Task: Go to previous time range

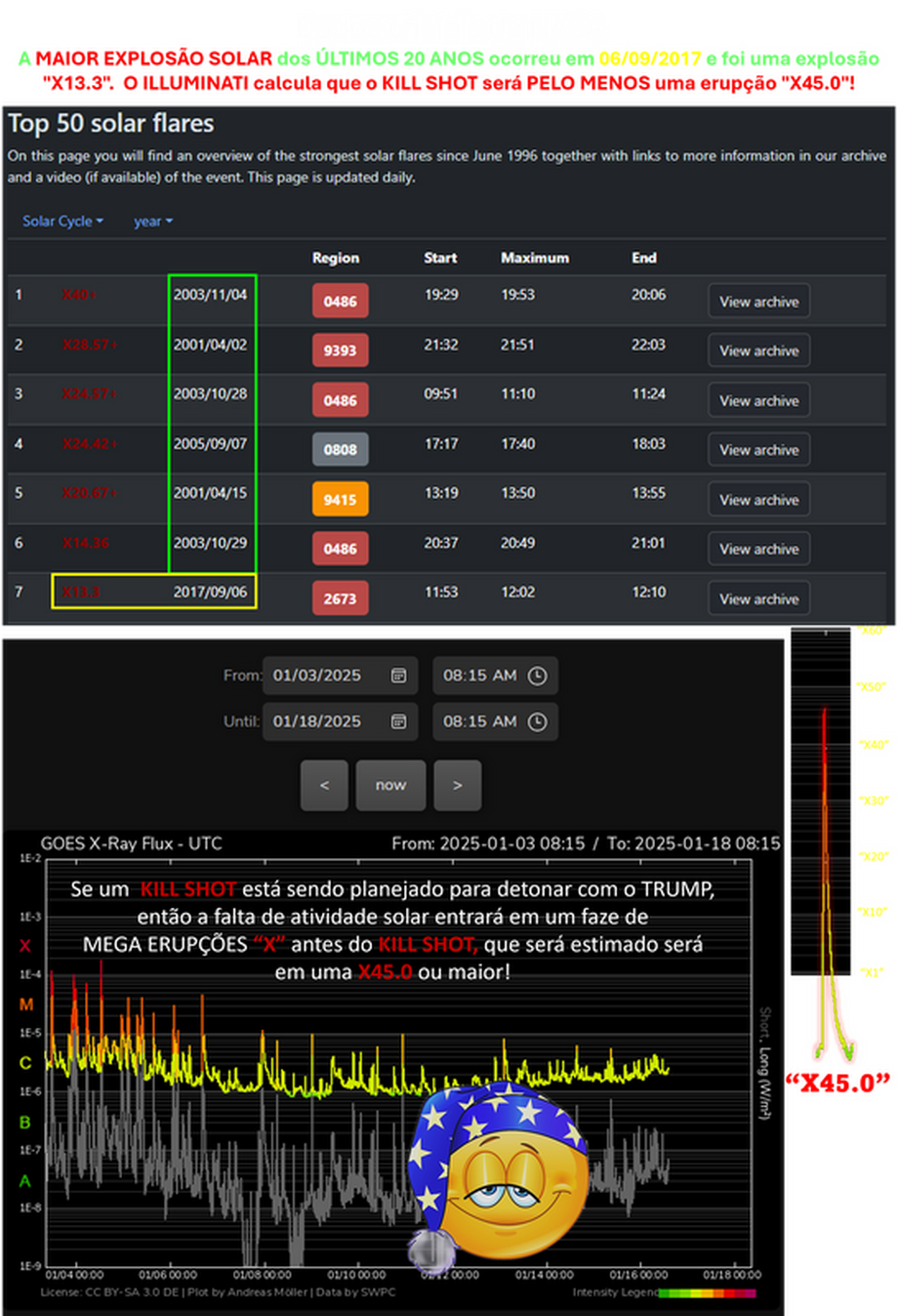Action: [324, 785]
